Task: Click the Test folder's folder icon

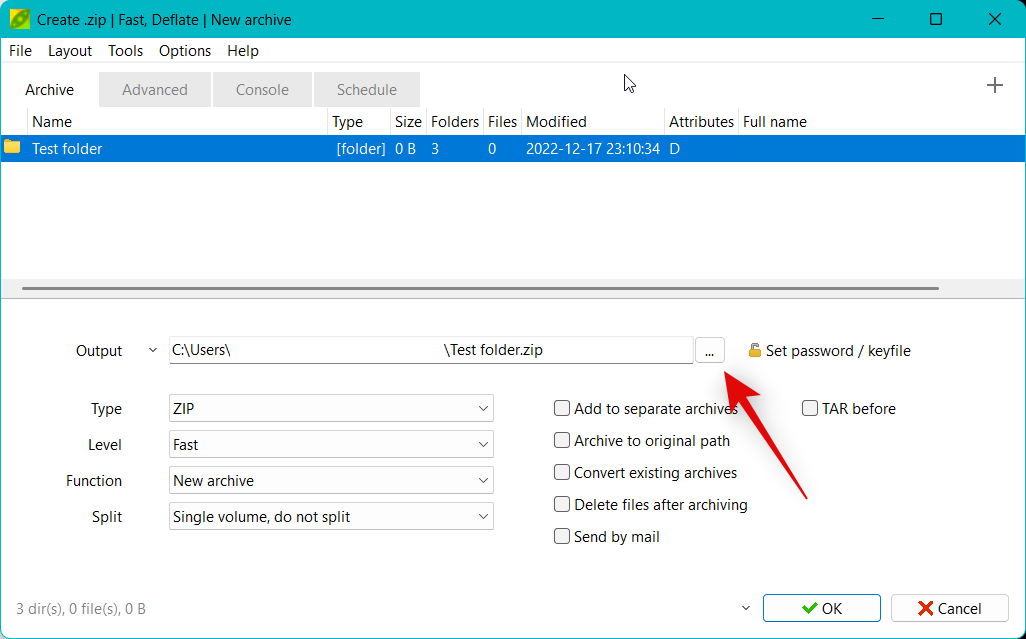Action: [x=12, y=148]
